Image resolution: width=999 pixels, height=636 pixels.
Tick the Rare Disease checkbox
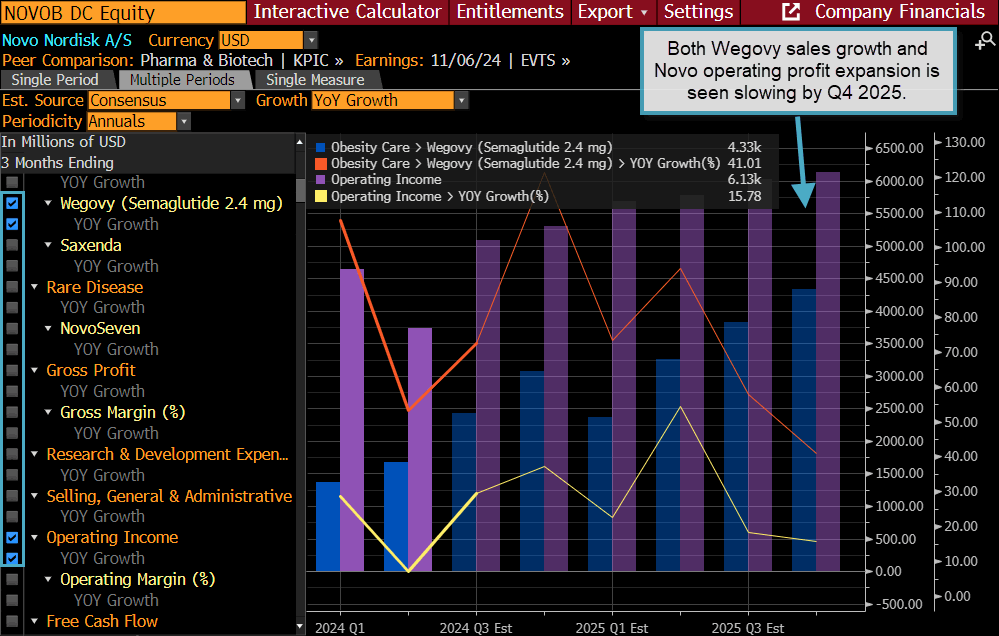12,287
